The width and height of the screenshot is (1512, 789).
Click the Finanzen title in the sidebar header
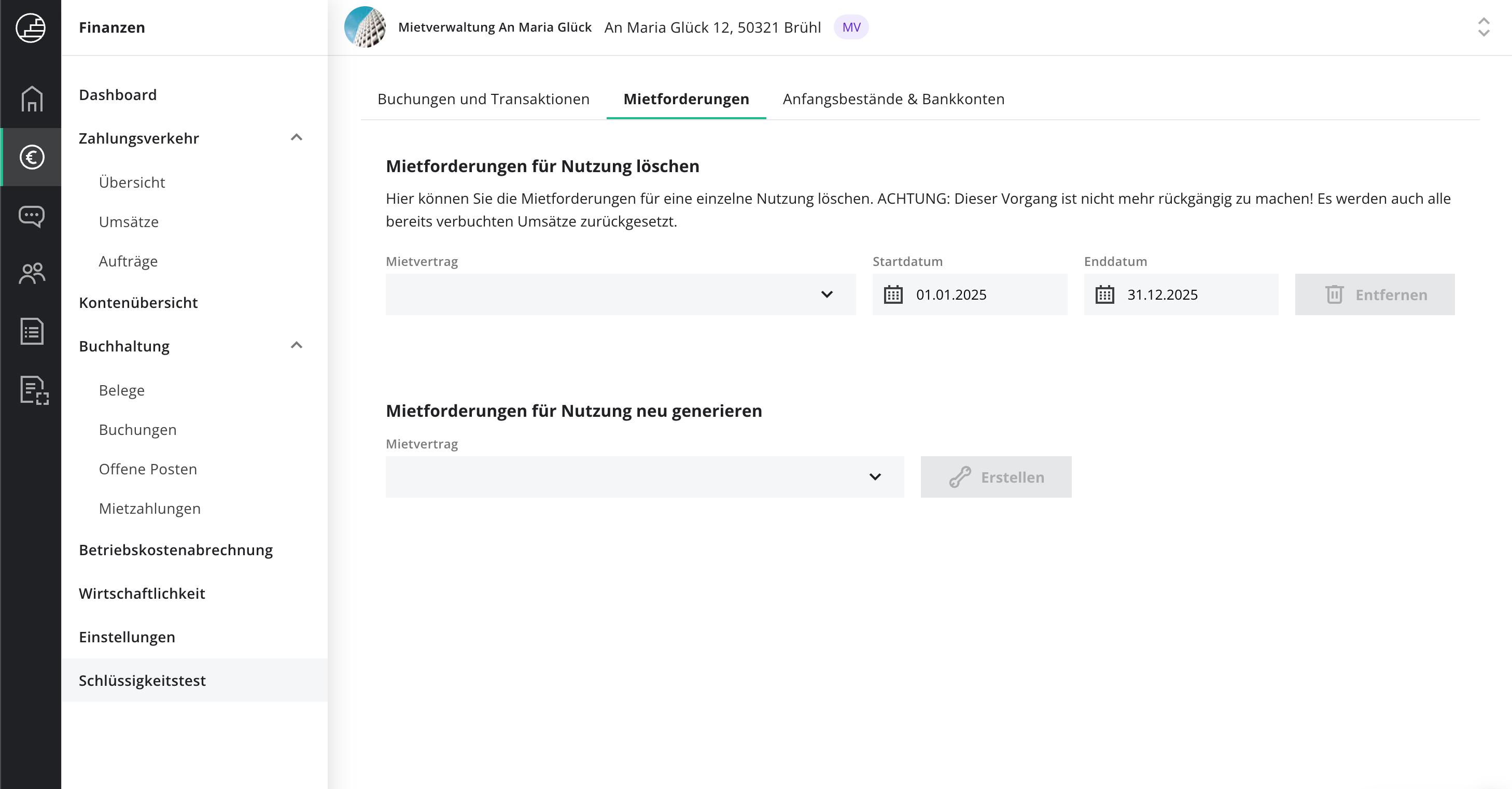pyautogui.click(x=111, y=27)
